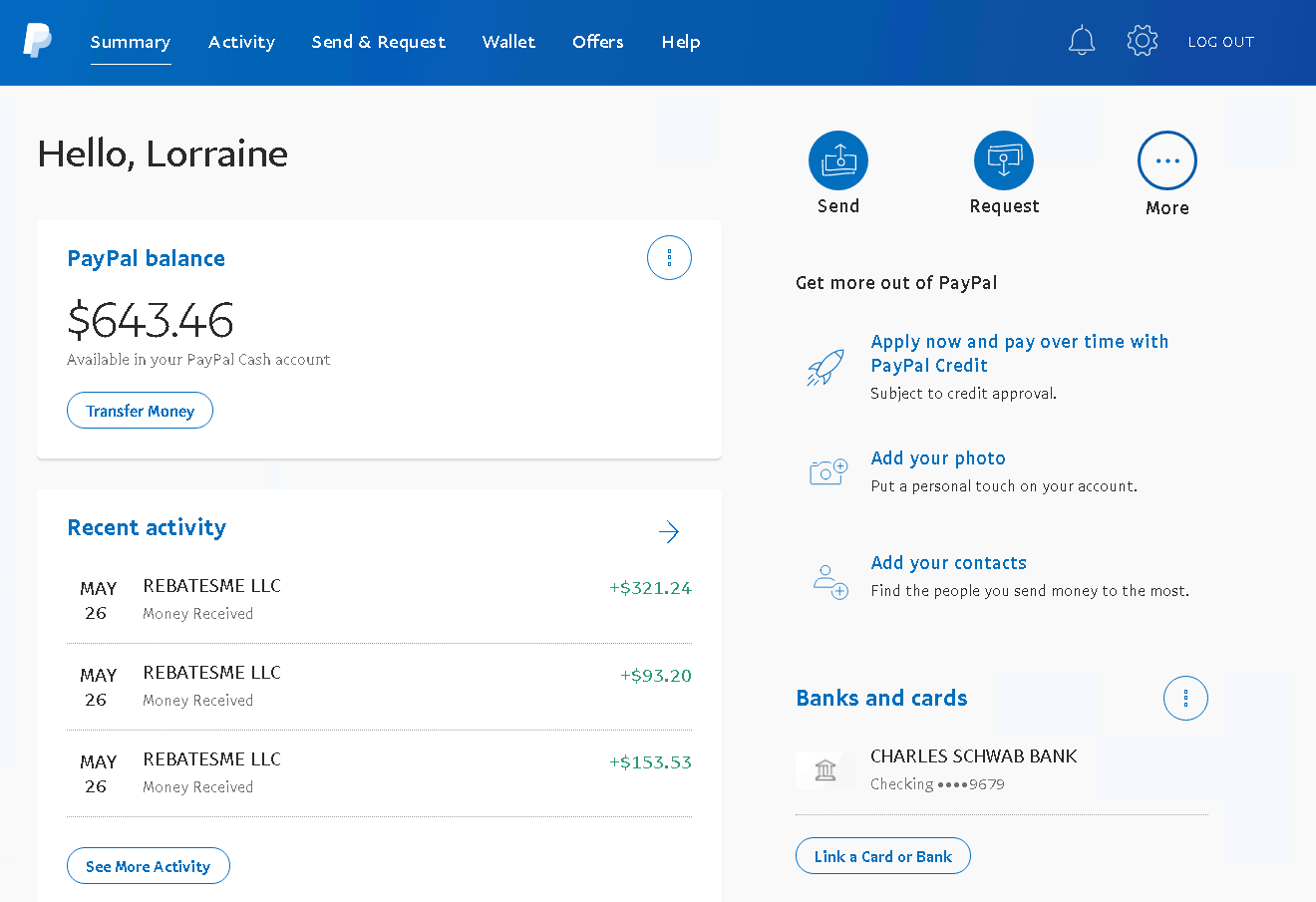This screenshot has height=902, width=1316.
Task: Click the Request money icon
Action: pos(1004,160)
